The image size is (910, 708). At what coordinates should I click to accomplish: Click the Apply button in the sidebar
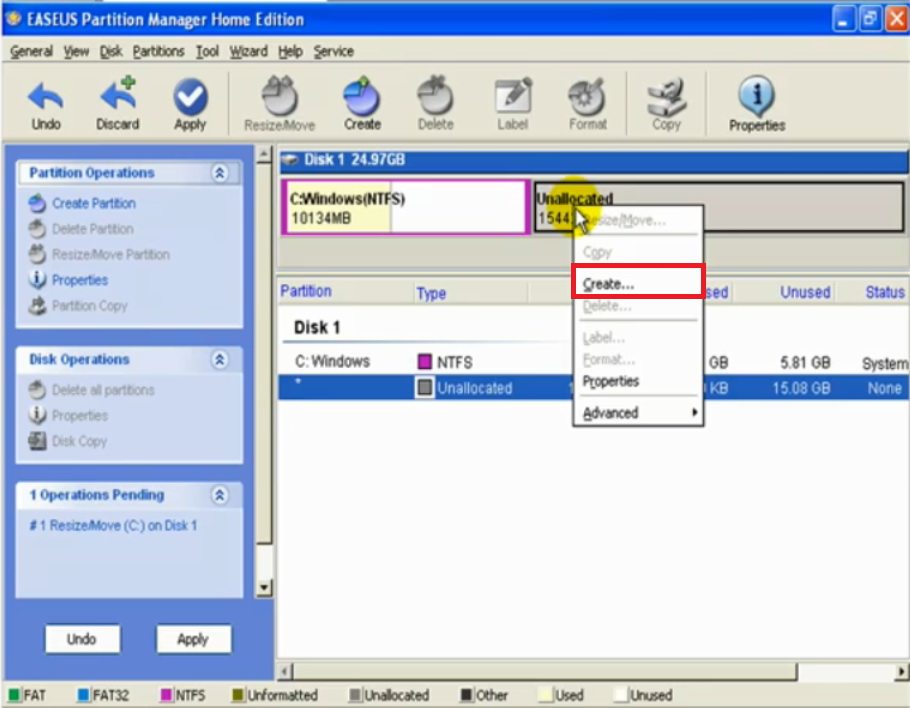point(193,639)
